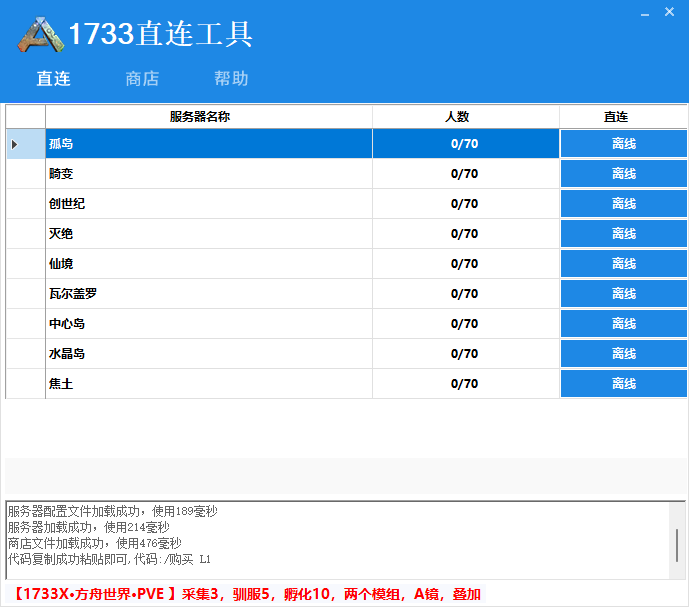This screenshot has height=607, width=689.
Task: Click the 0/70 player count for 中心岛
Action: pos(464,323)
